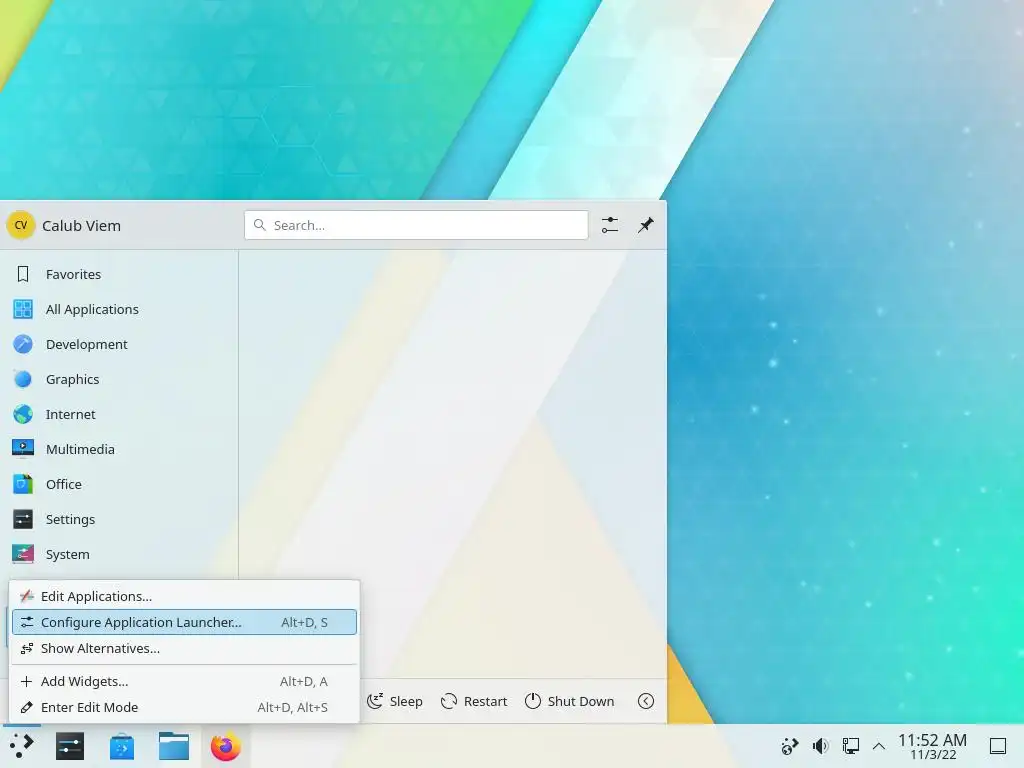The height and width of the screenshot is (768, 1024).
Task: Click the System category icon
Action: [x=23, y=554]
